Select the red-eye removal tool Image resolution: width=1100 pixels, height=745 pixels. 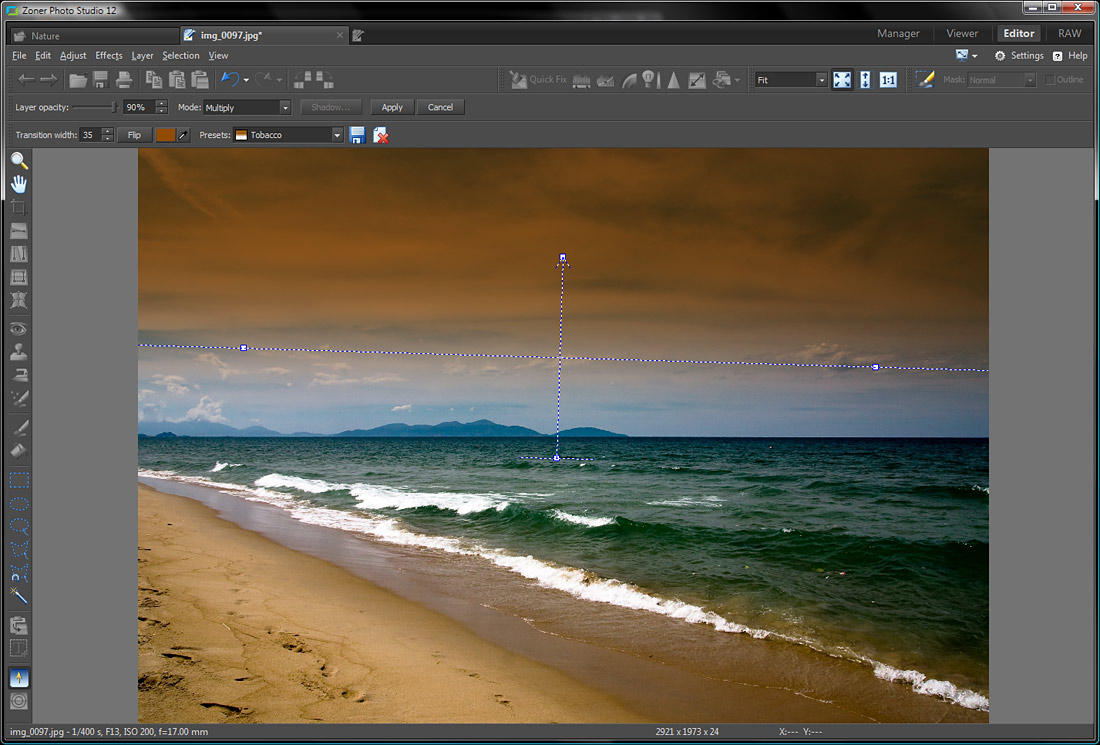tap(18, 328)
